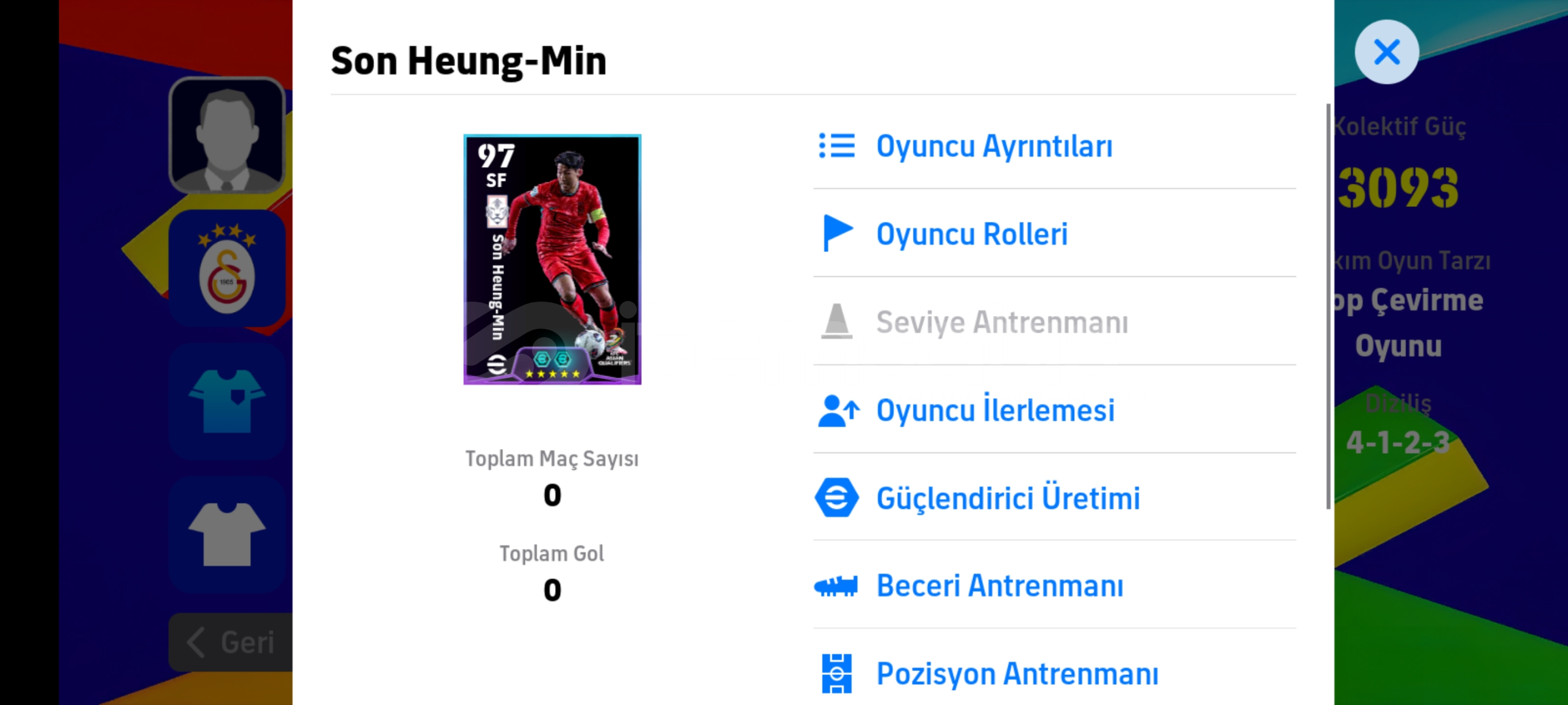Open the manager silhouette portrait
Screen dimensions: 1568x705
tap(227, 135)
